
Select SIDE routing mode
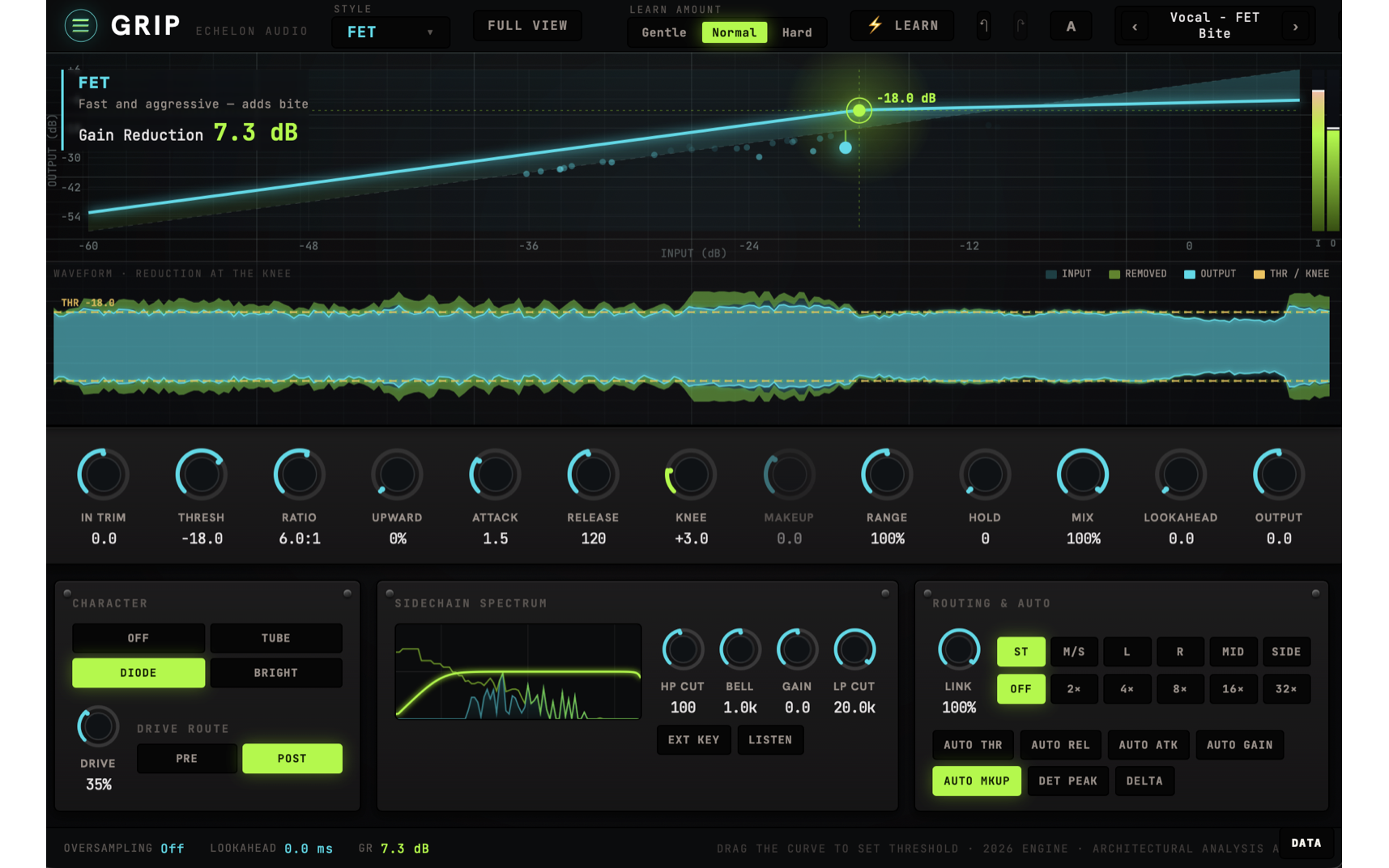[1286, 652]
